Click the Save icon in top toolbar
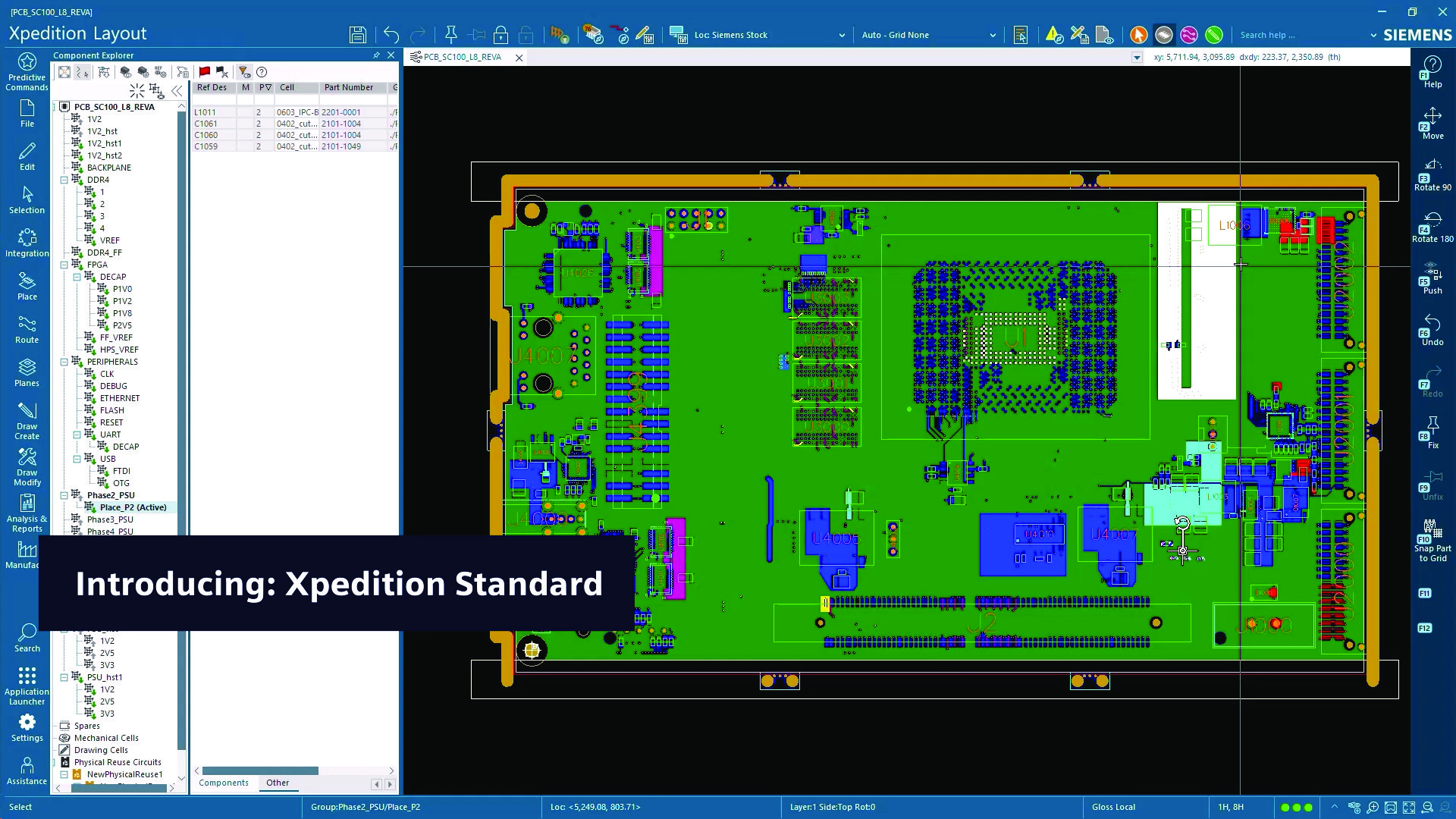 point(358,35)
